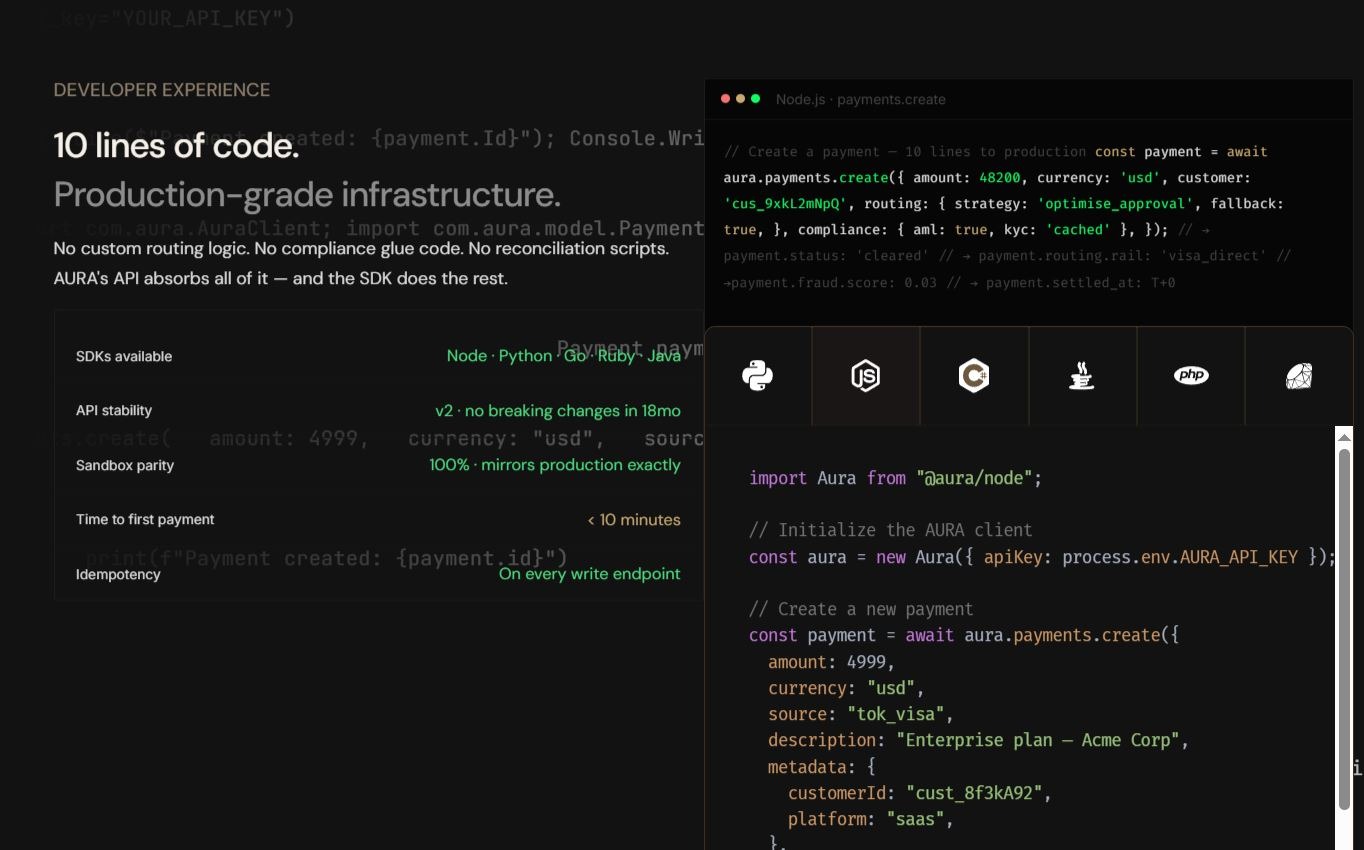Switch to the PHP language tab

click(x=1190, y=376)
